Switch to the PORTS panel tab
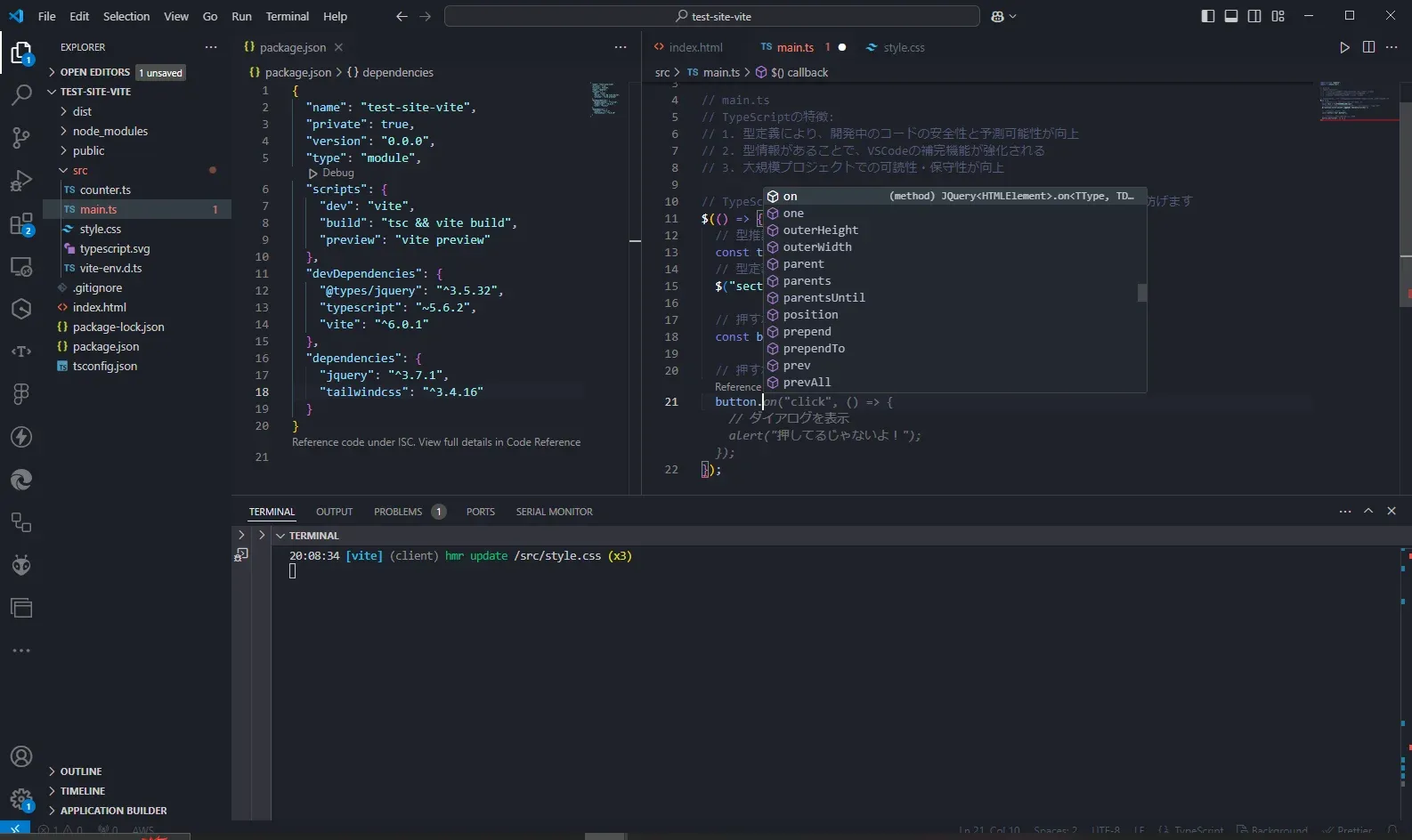The width and height of the screenshot is (1412, 840). (480, 512)
